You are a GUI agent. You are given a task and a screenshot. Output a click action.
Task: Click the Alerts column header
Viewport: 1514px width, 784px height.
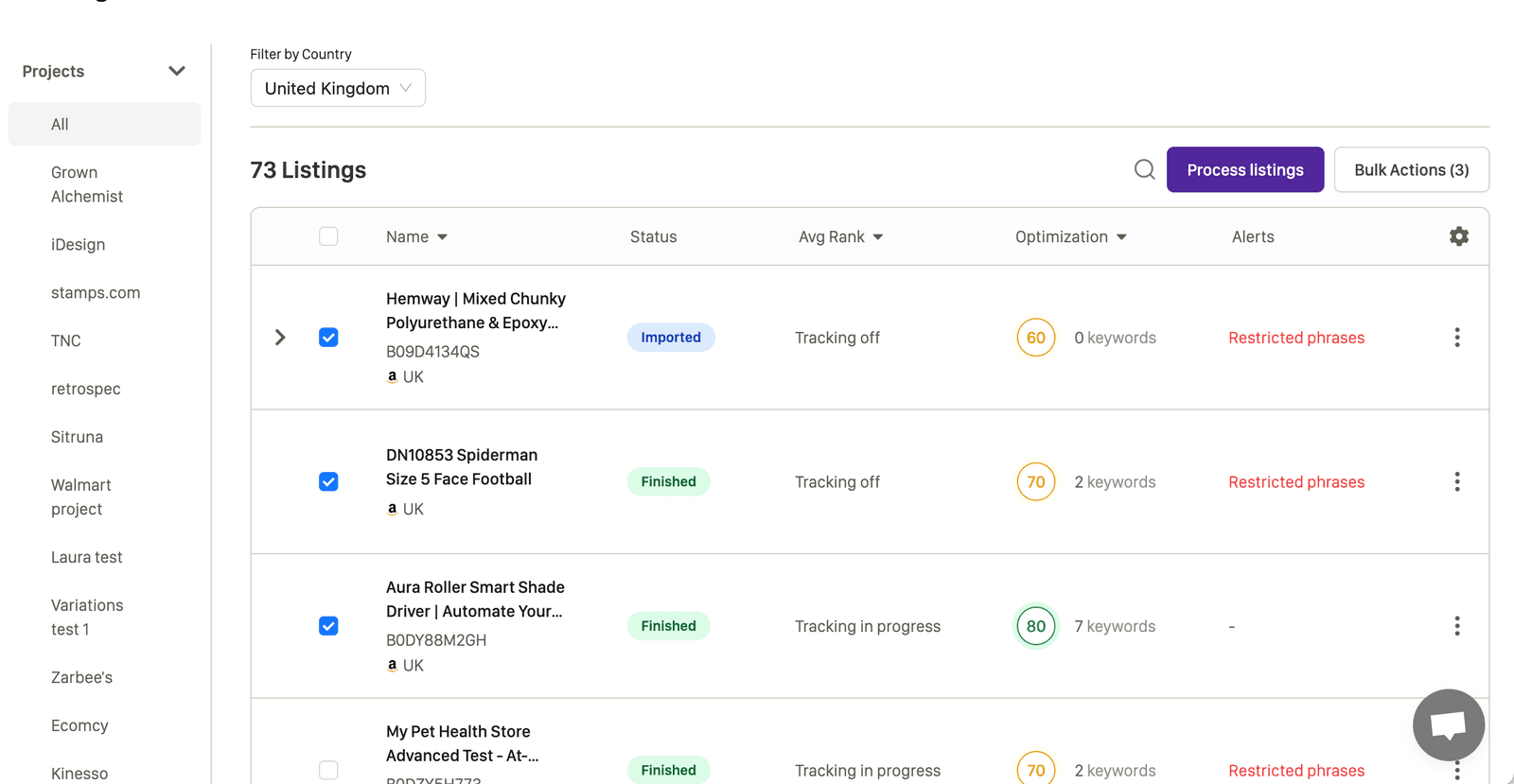[1253, 236]
